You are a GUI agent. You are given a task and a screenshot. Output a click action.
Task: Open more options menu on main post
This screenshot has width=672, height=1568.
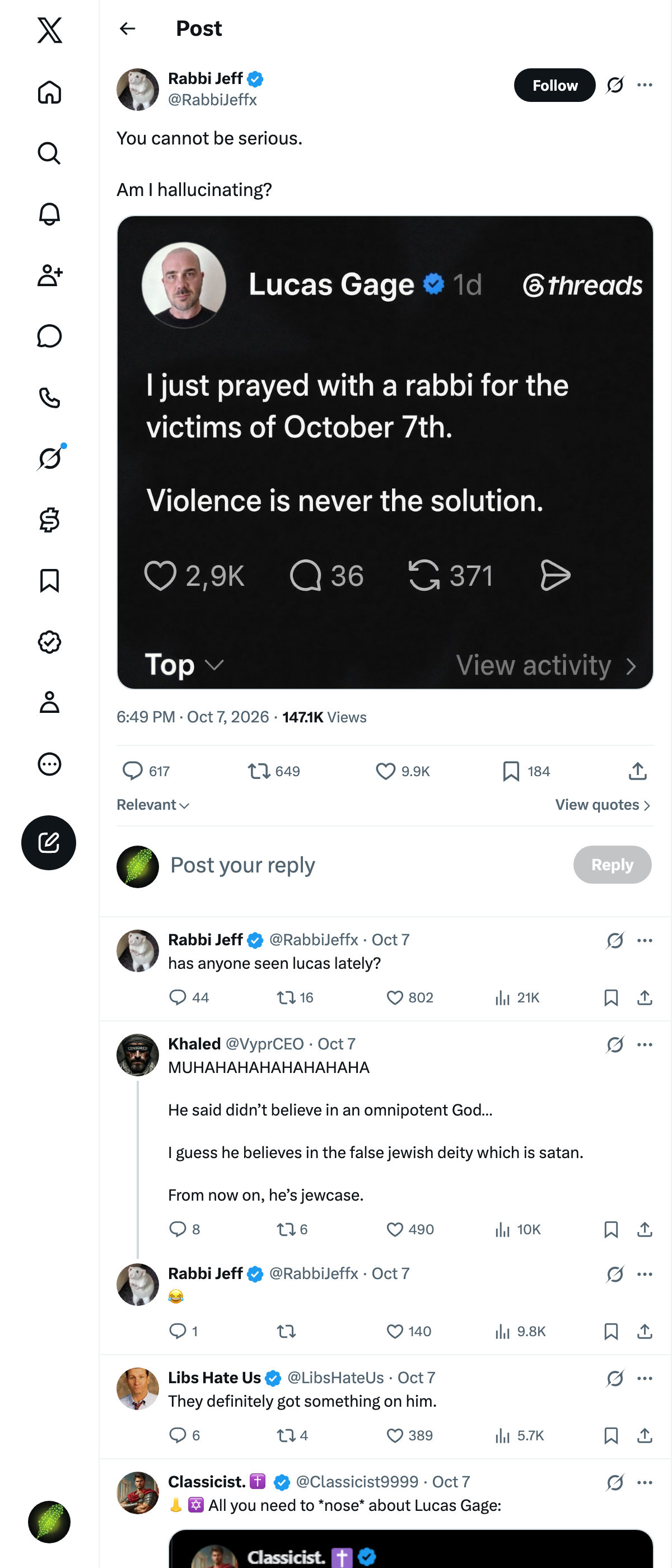click(x=645, y=85)
